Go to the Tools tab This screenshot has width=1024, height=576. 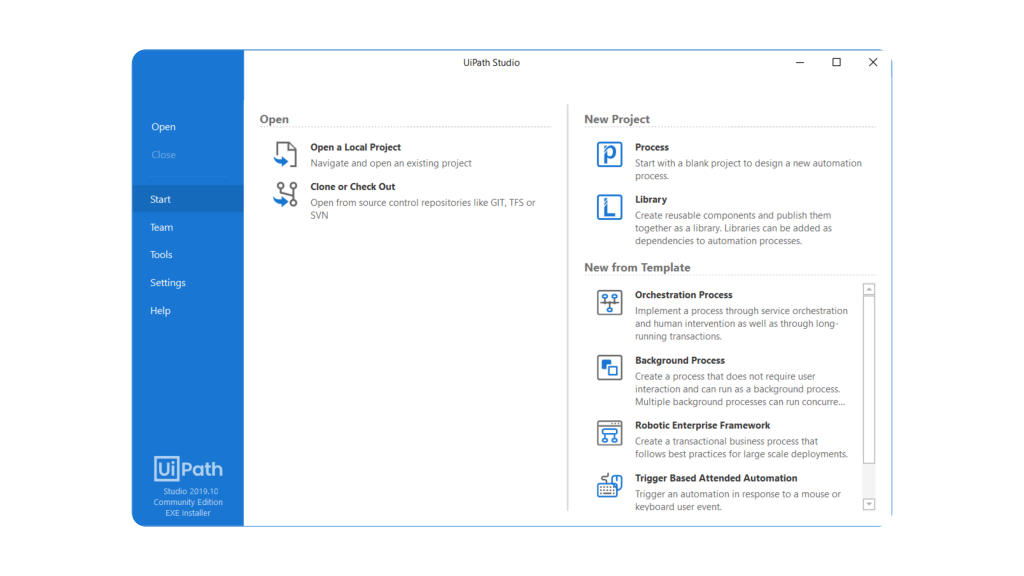(161, 255)
